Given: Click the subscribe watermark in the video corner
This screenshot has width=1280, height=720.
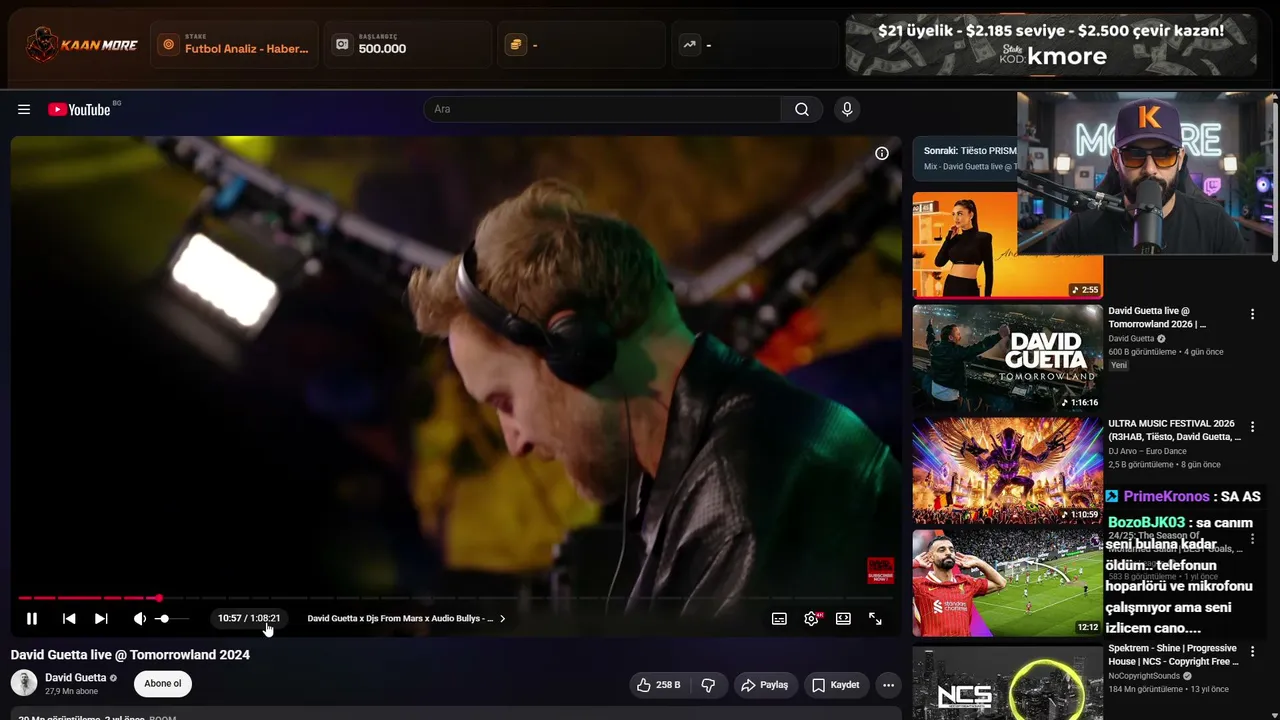Looking at the screenshot, I should click(x=880, y=571).
